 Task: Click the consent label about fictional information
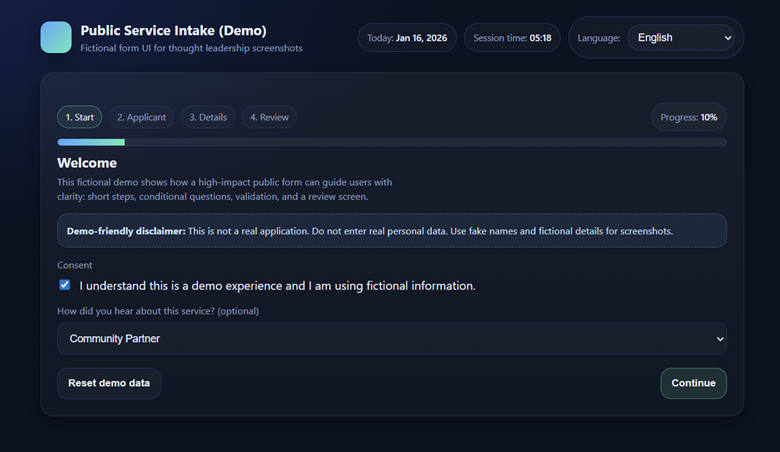[277, 286]
